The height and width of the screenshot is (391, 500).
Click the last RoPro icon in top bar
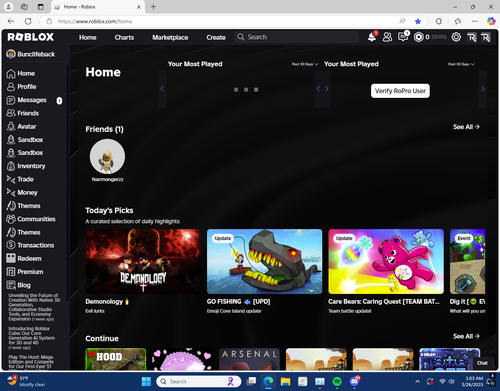pos(486,37)
